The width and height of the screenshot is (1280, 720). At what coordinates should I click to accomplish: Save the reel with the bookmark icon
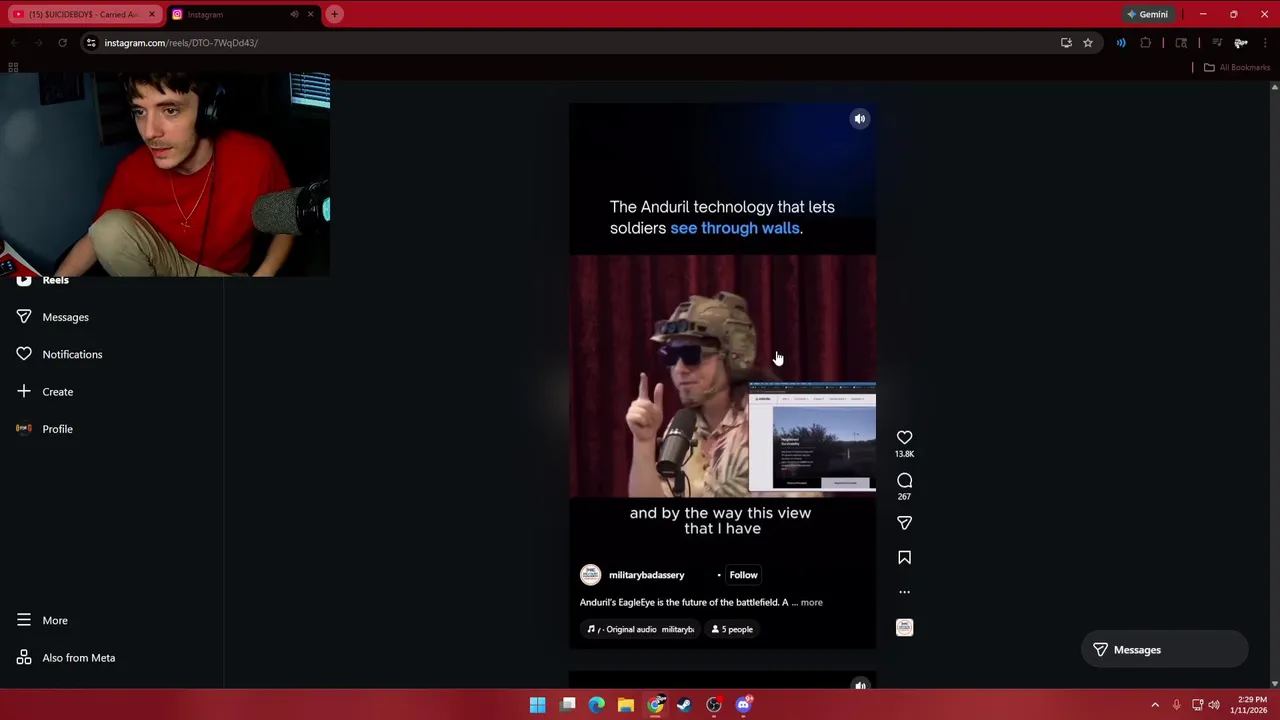click(904, 558)
